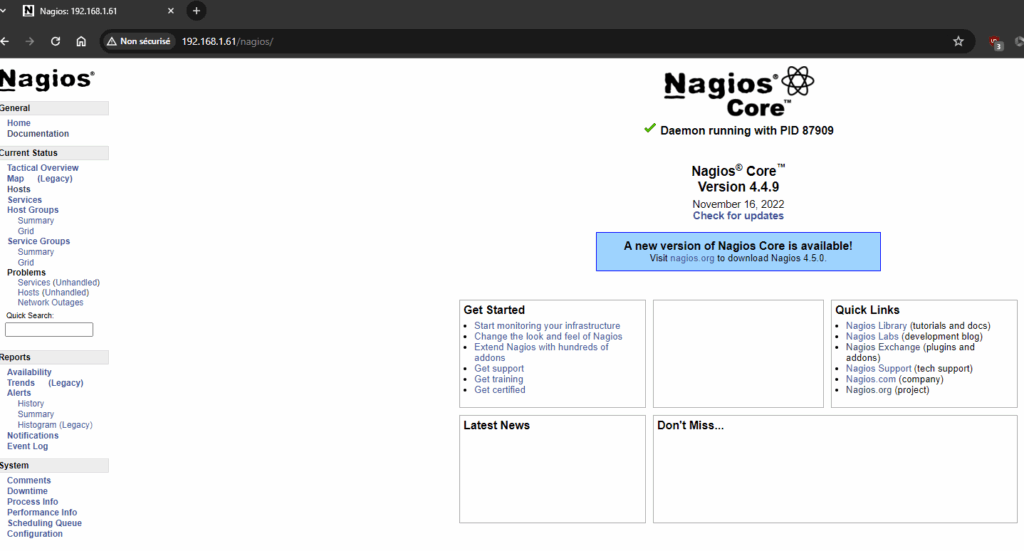Open Services under Current Status
The width and height of the screenshot is (1024, 551).
25,200
